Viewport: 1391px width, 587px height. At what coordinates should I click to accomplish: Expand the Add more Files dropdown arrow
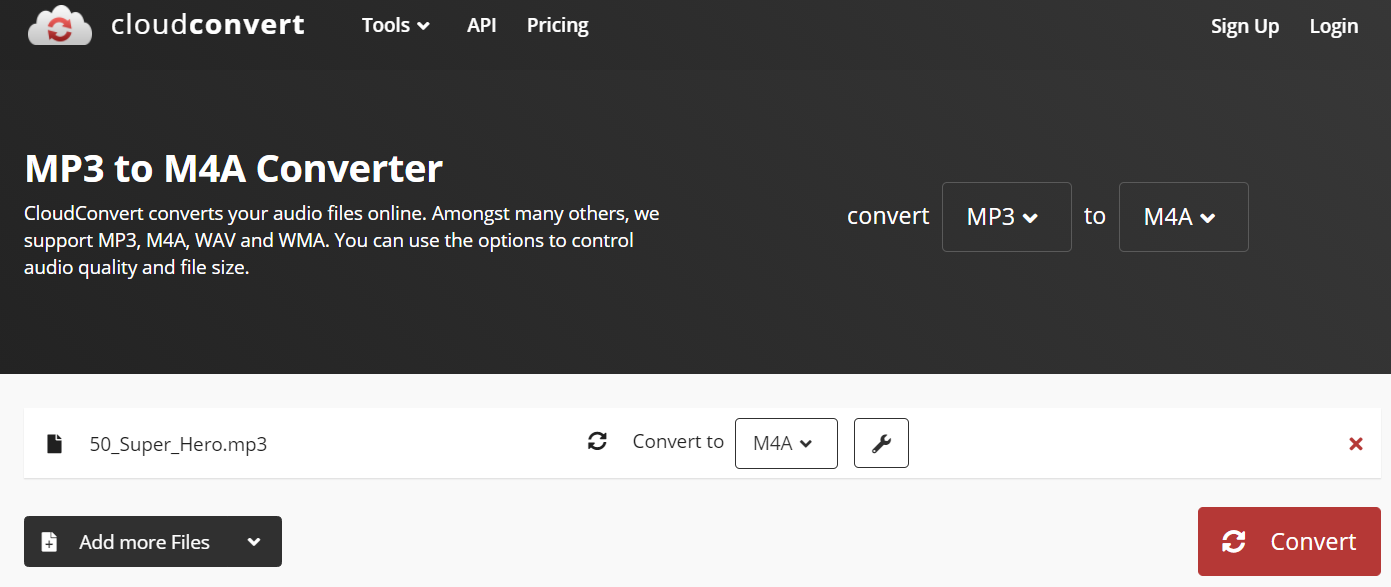point(254,542)
